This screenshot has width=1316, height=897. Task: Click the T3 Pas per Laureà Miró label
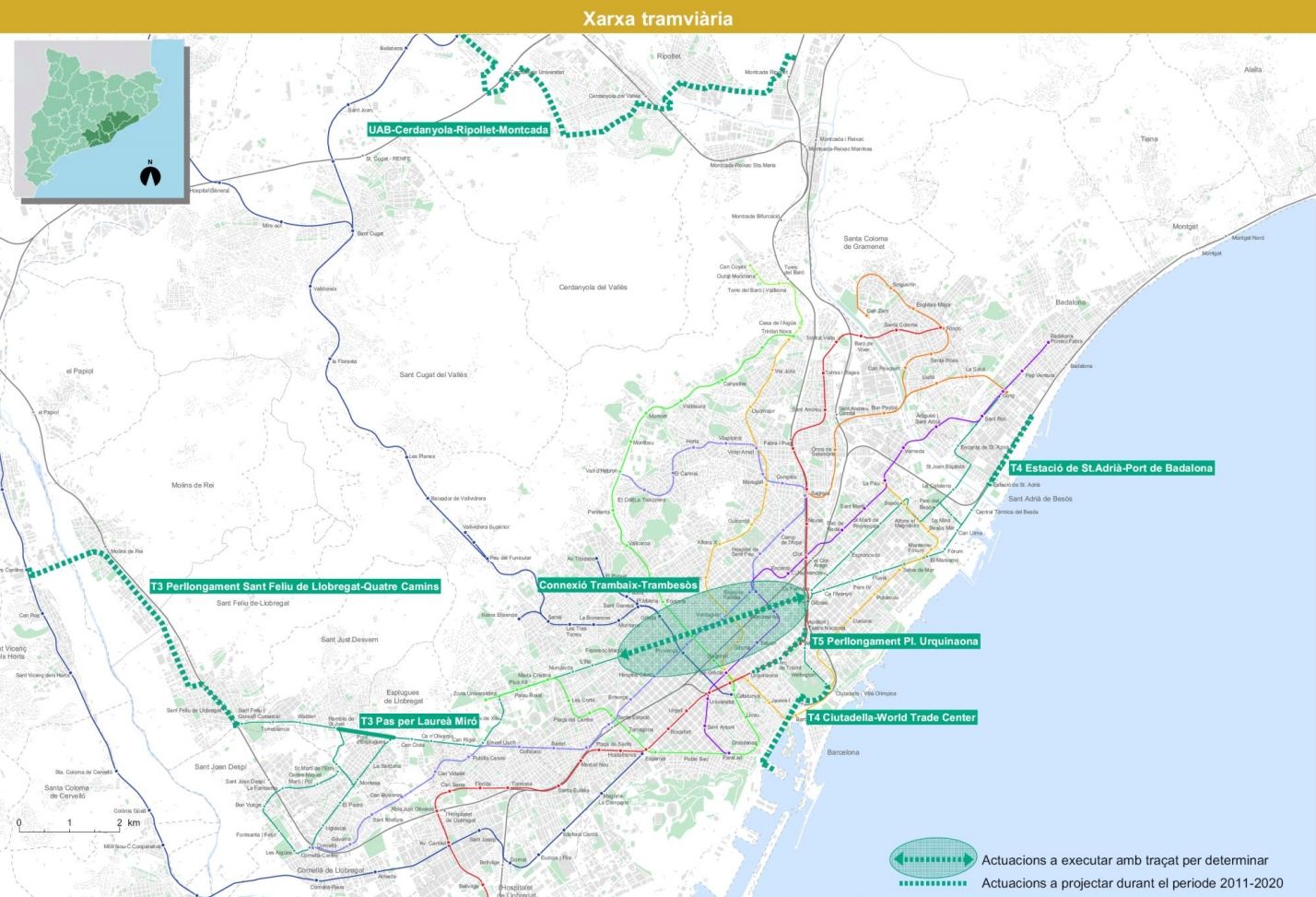click(419, 721)
